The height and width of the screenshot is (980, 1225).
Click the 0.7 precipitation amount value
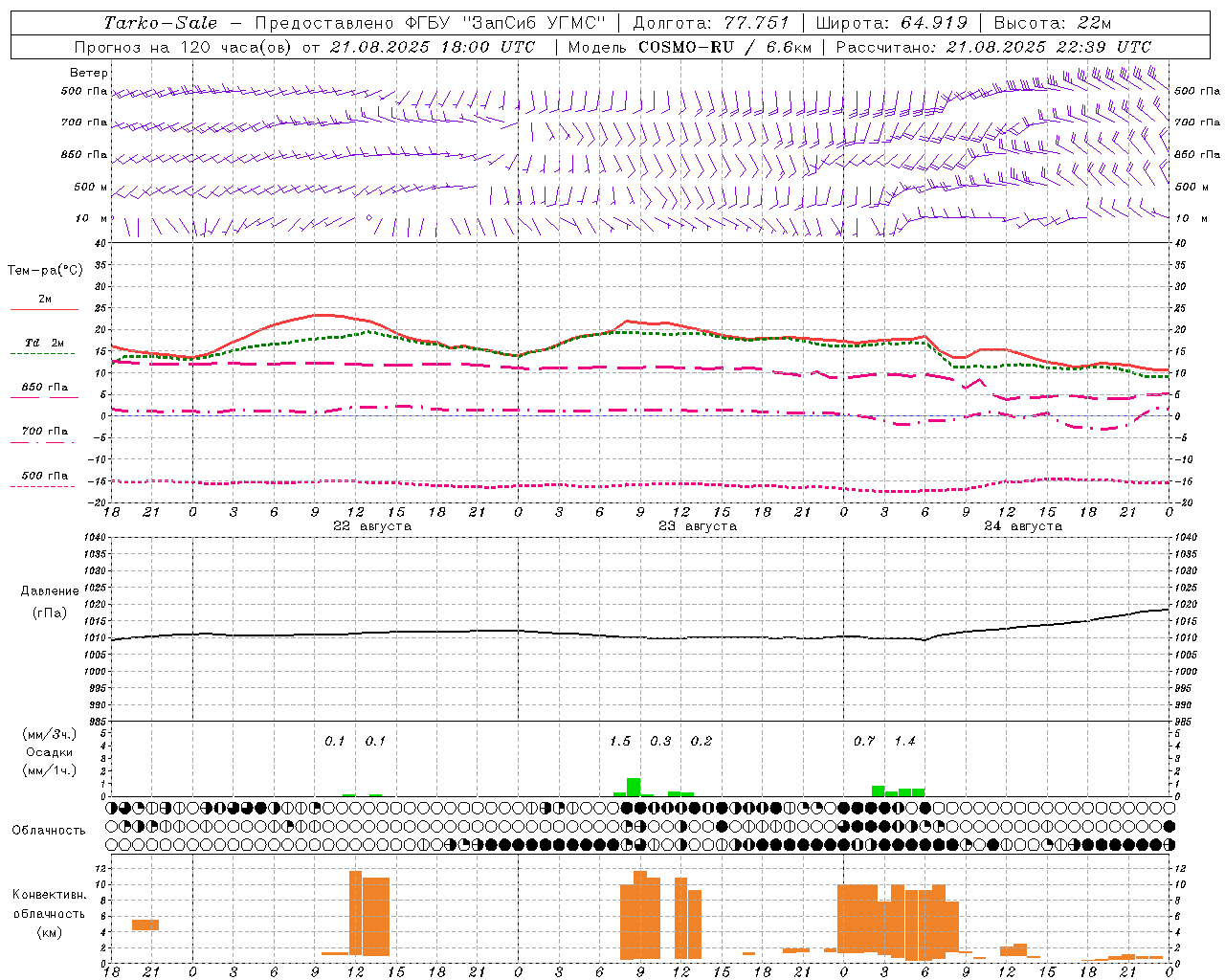point(864,742)
